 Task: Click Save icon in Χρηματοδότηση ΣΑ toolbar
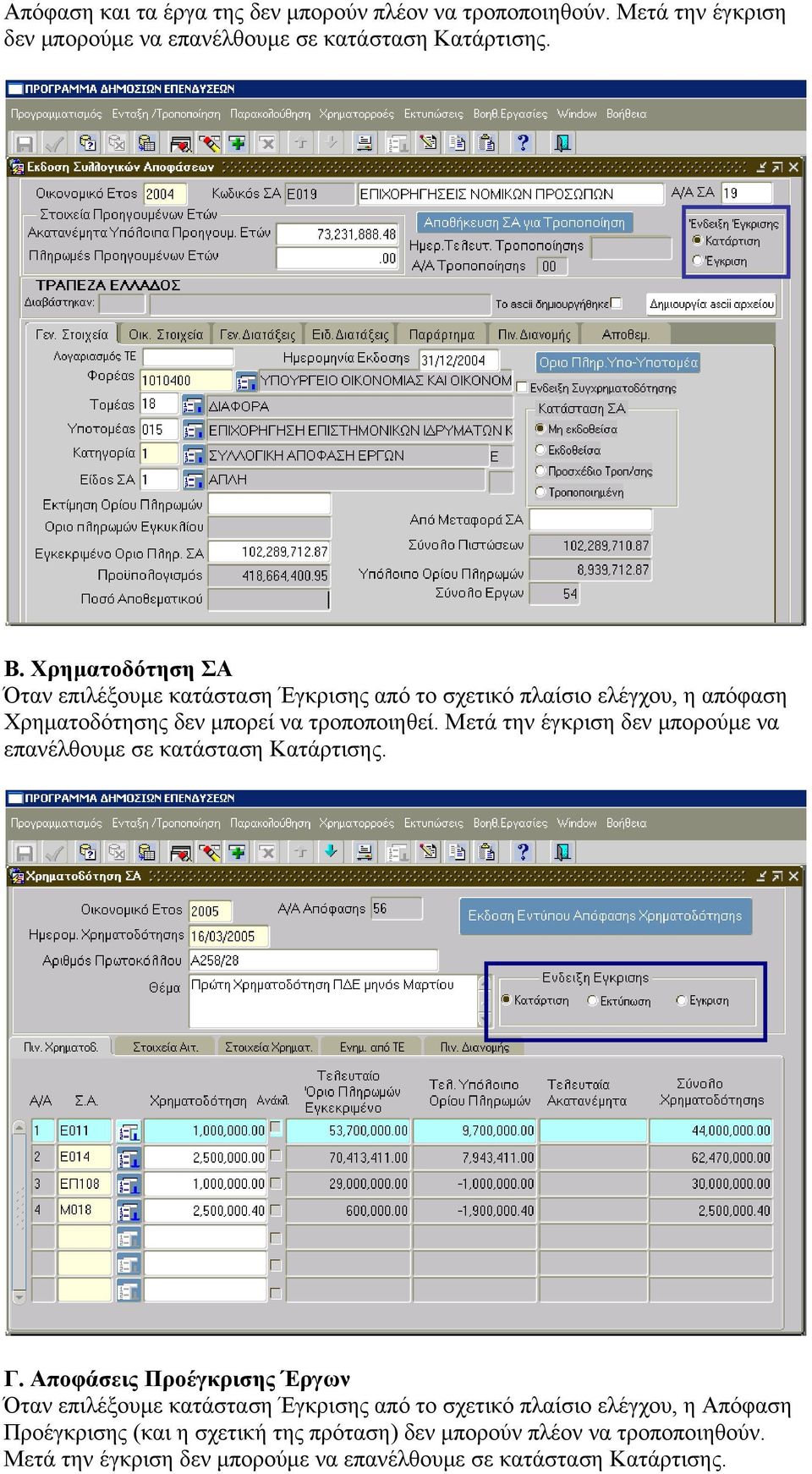tap(25, 852)
